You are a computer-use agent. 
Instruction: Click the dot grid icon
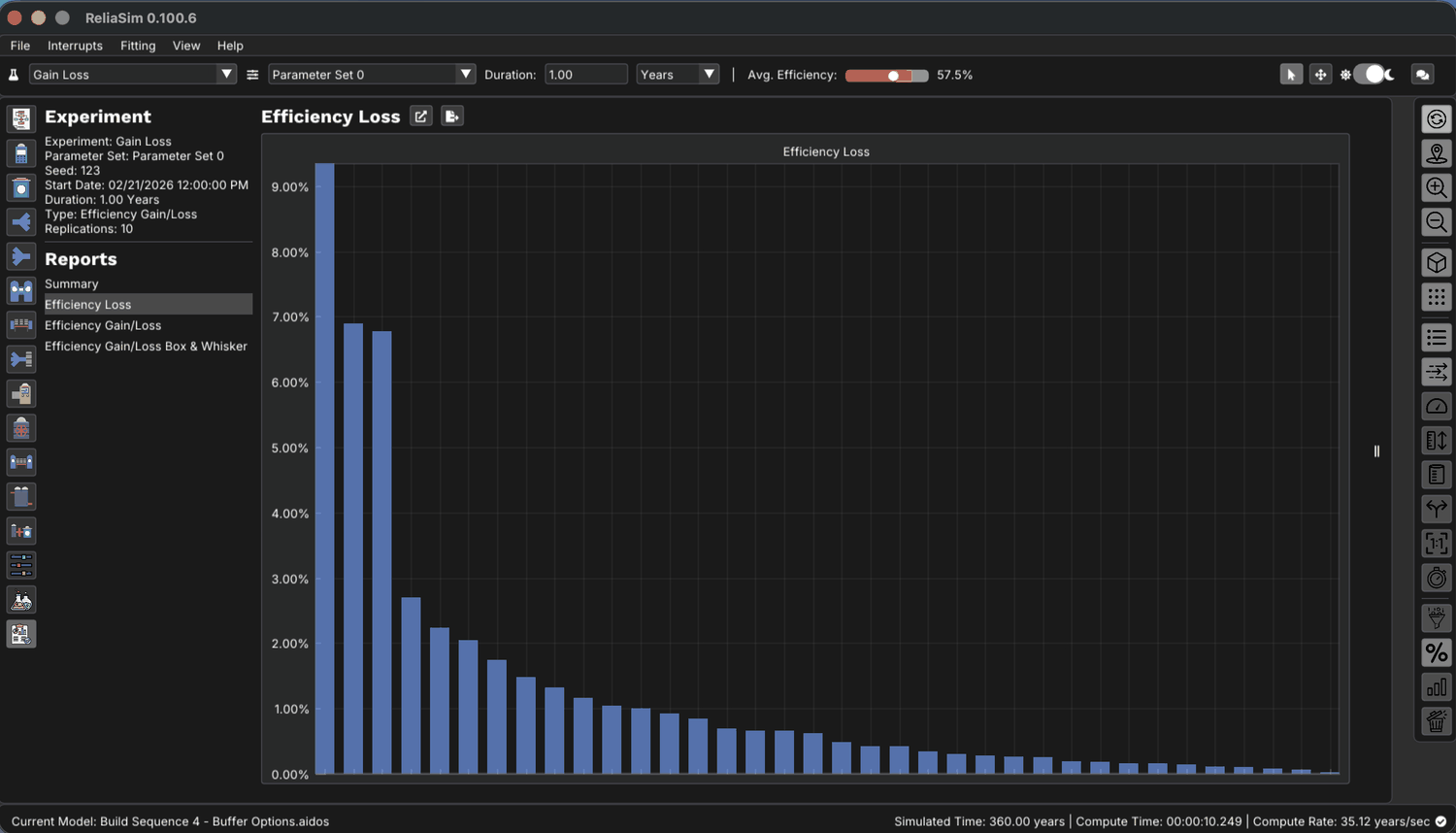pyautogui.click(x=1437, y=297)
